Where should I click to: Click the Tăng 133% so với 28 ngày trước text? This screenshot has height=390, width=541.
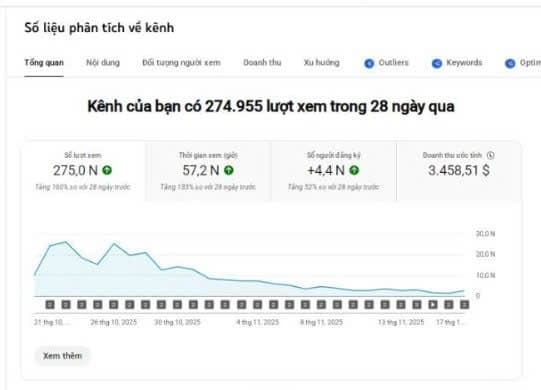pos(208,187)
